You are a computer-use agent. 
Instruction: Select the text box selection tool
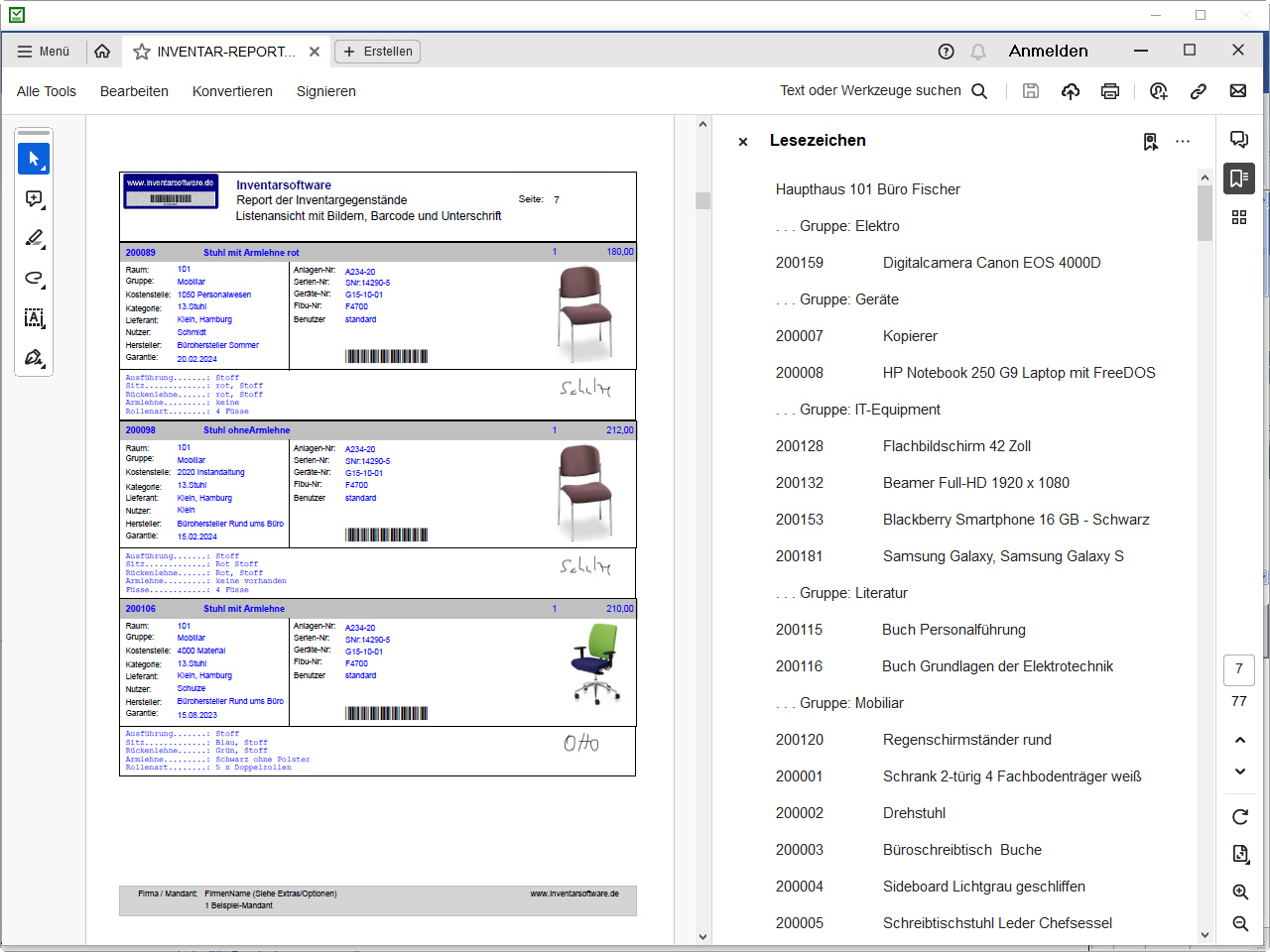[x=34, y=318]
